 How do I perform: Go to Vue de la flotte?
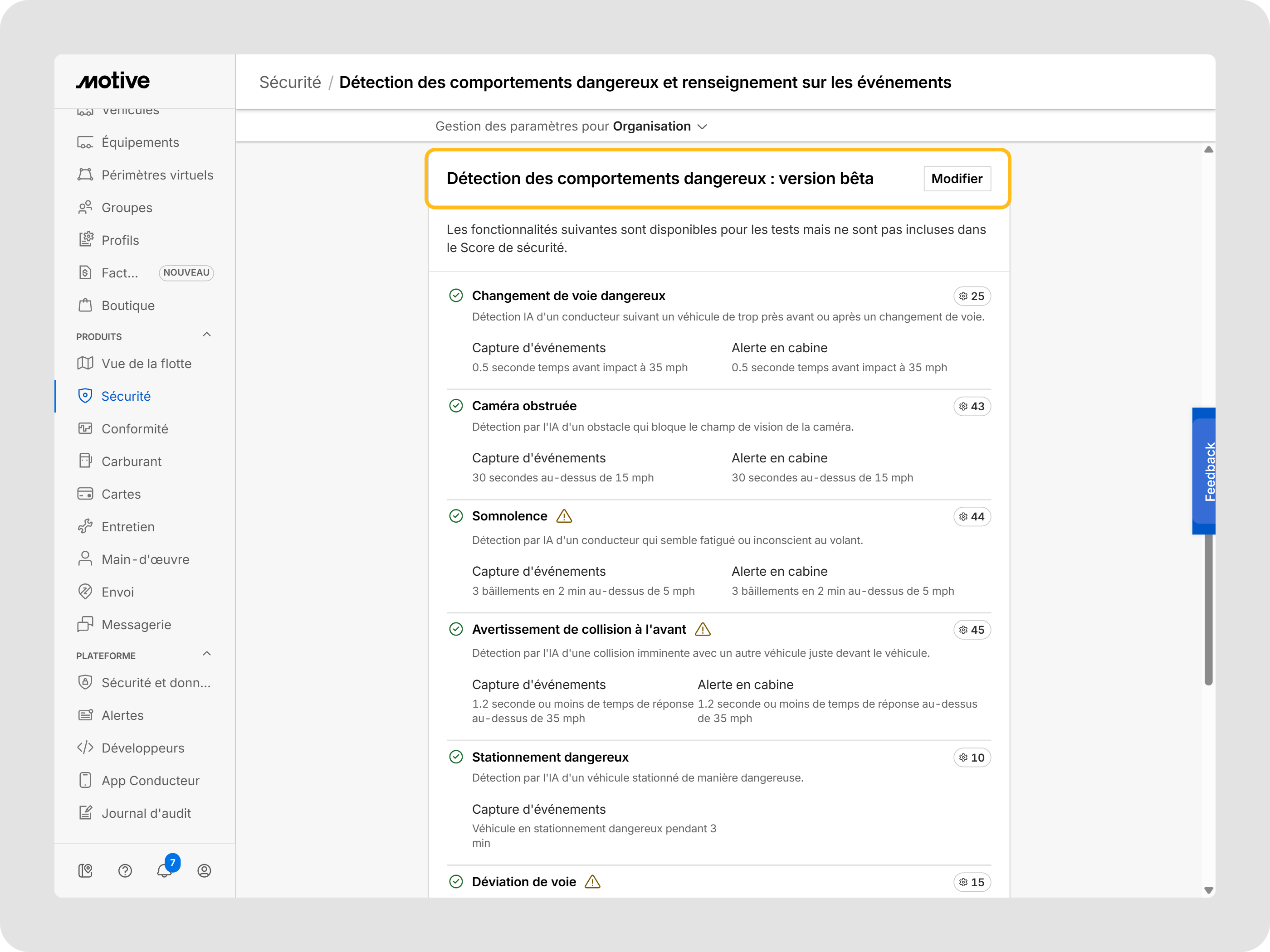click(146, 363)
